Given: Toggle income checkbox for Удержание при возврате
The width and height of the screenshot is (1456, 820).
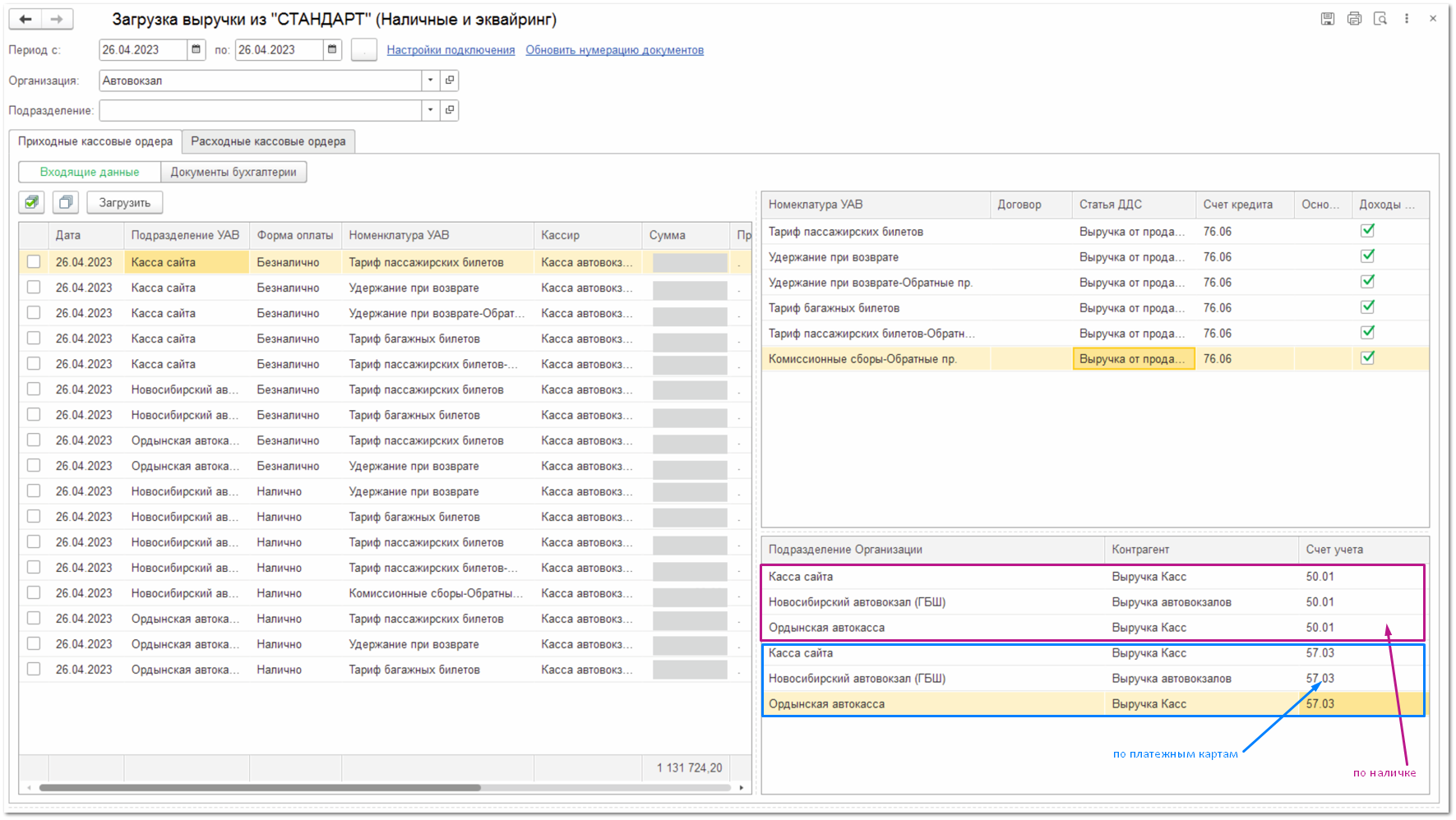Looking at the screenshot, I should (x=1367, y=256).
